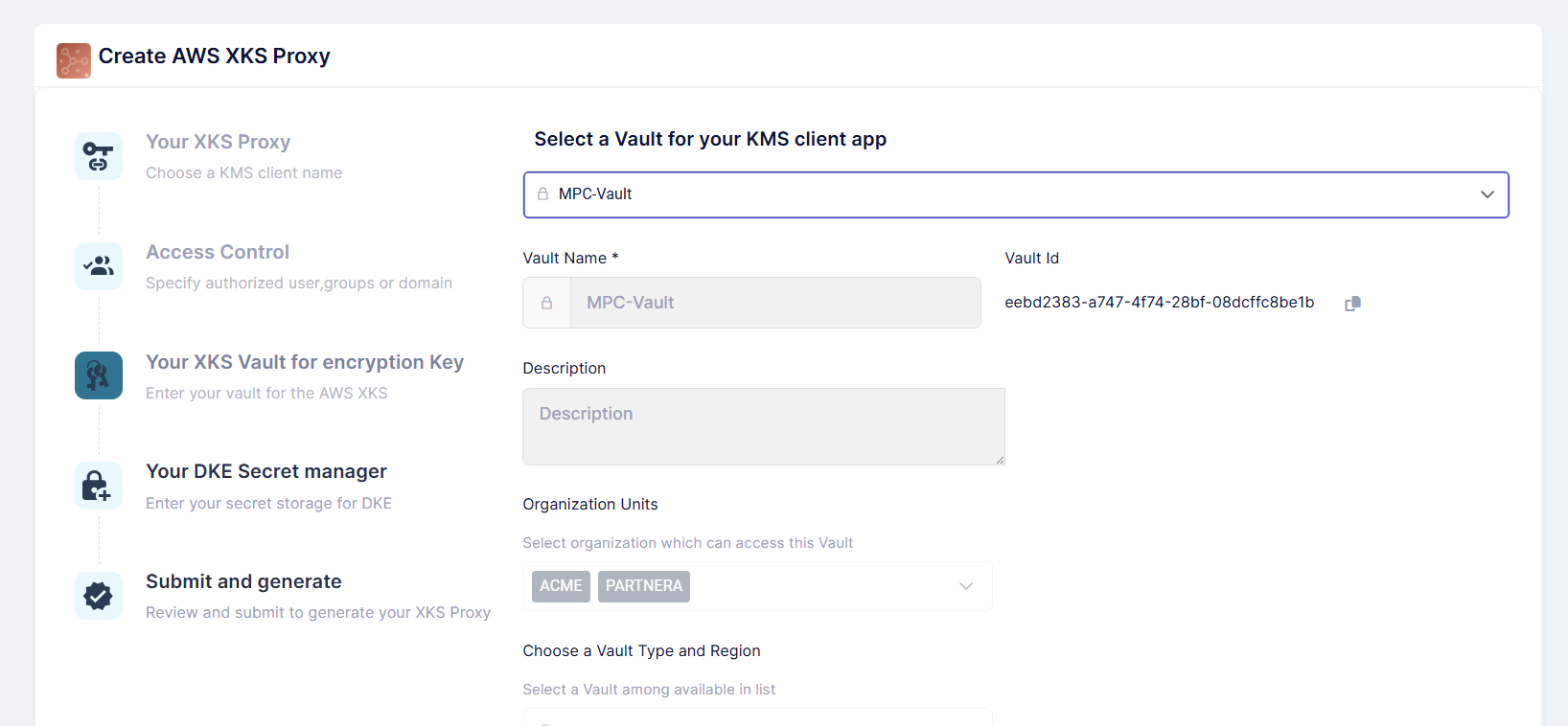Click 'Select organization which can access this Vault' text
Viewport: 1568px width, 726px height.
(x=687, y=543)
